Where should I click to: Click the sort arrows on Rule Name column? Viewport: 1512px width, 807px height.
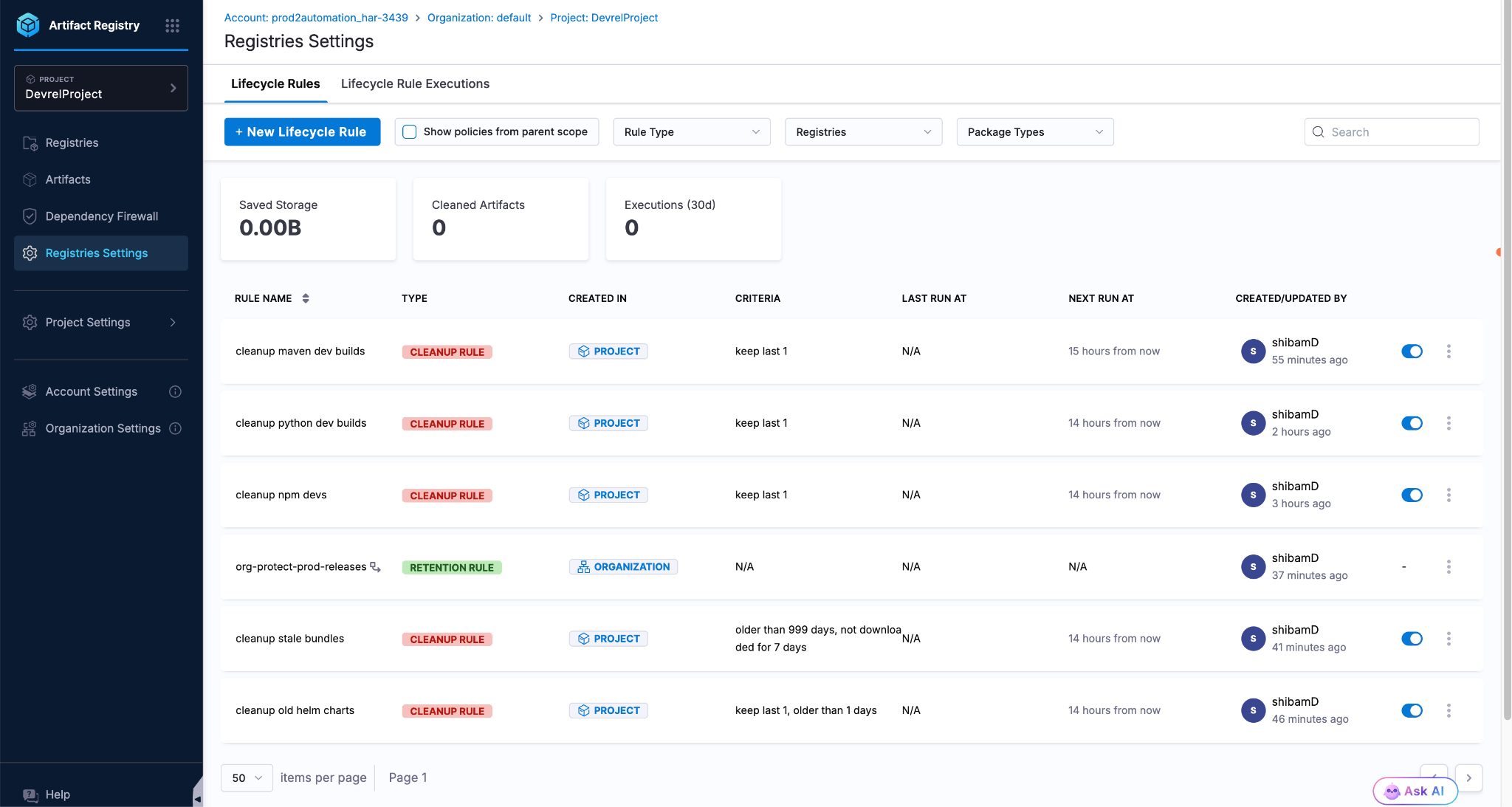point(306,298)
